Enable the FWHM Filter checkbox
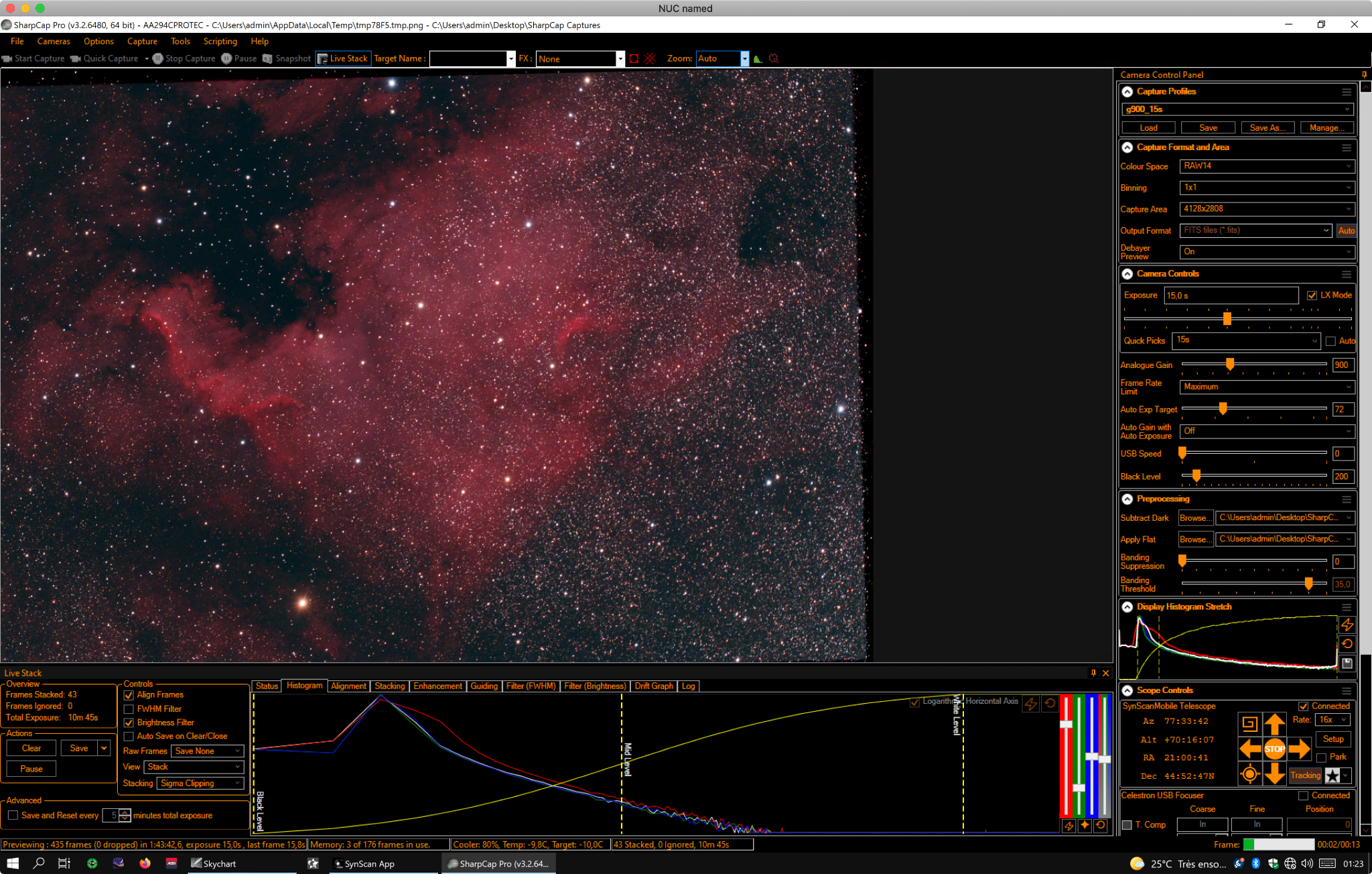The width and height of the screenshot is (1372, 874). [x=129, y=709]
